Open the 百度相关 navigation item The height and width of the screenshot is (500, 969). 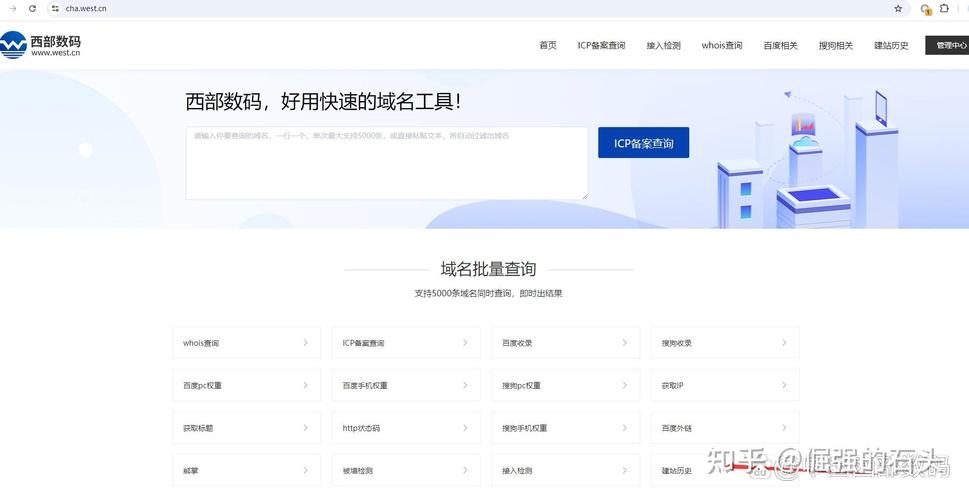[x=781, y=45]
